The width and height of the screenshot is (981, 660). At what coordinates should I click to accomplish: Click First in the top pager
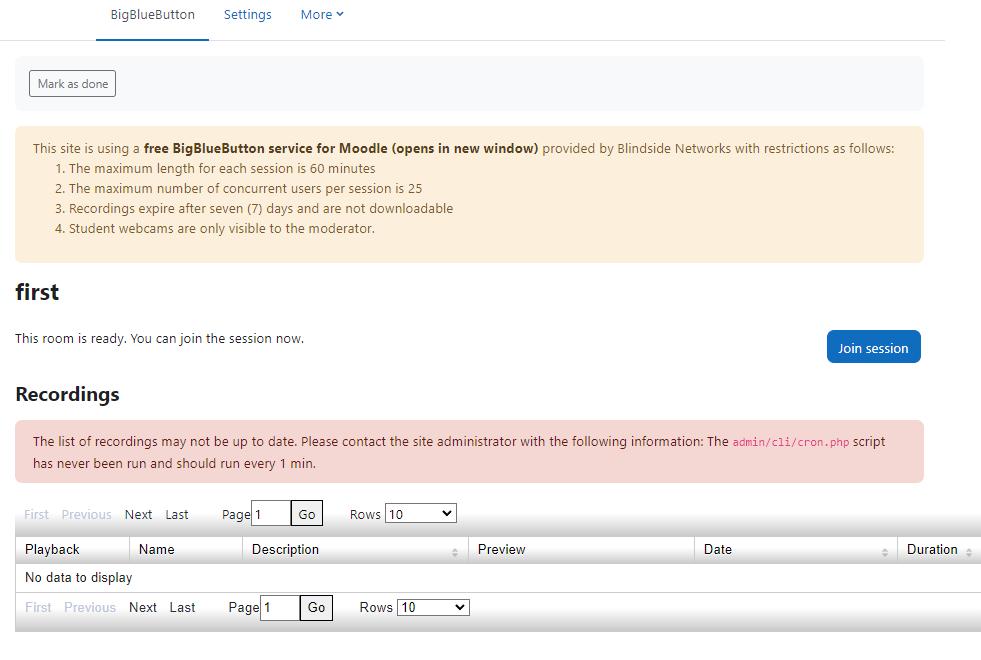pos(36,515)
